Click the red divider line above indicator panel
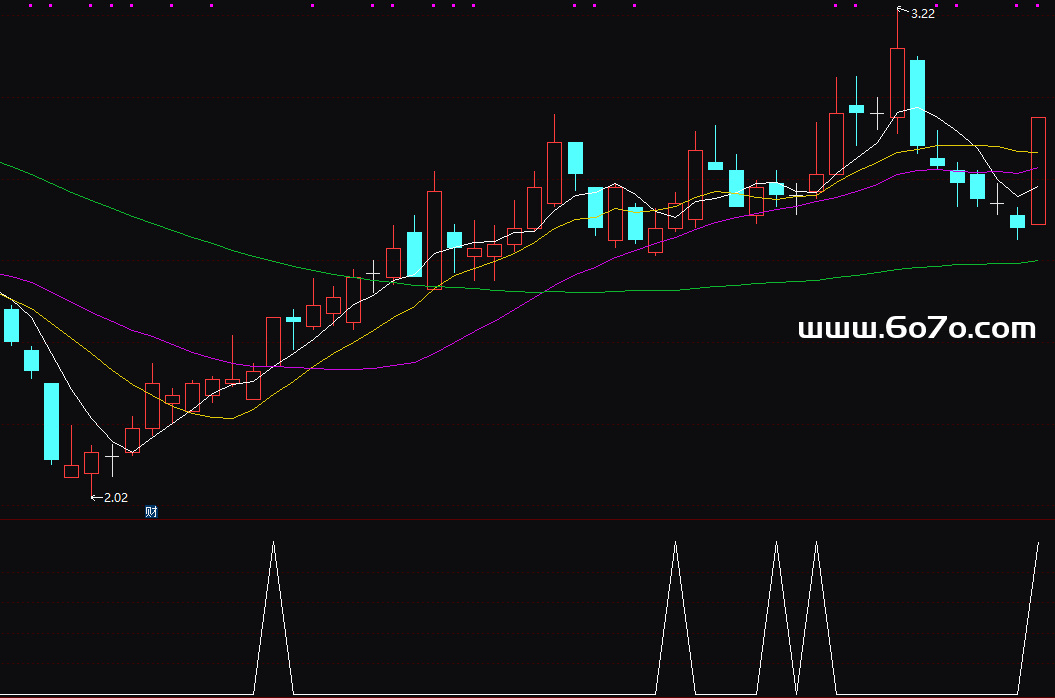The image size is (1055, 698). (x=527, y=519)
